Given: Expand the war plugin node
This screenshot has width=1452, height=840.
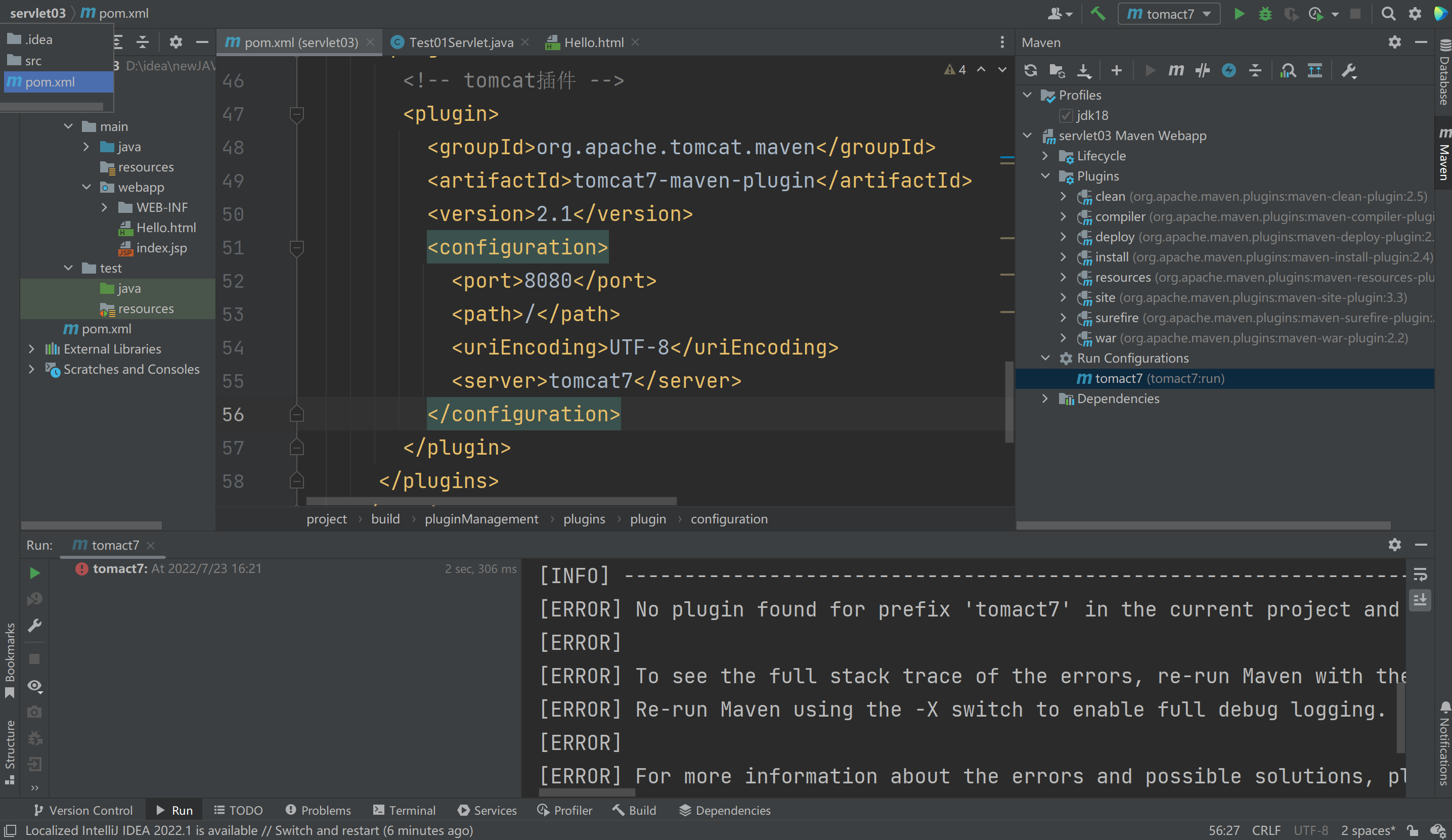Looking at the screenshot, I should coord(1064,338).
